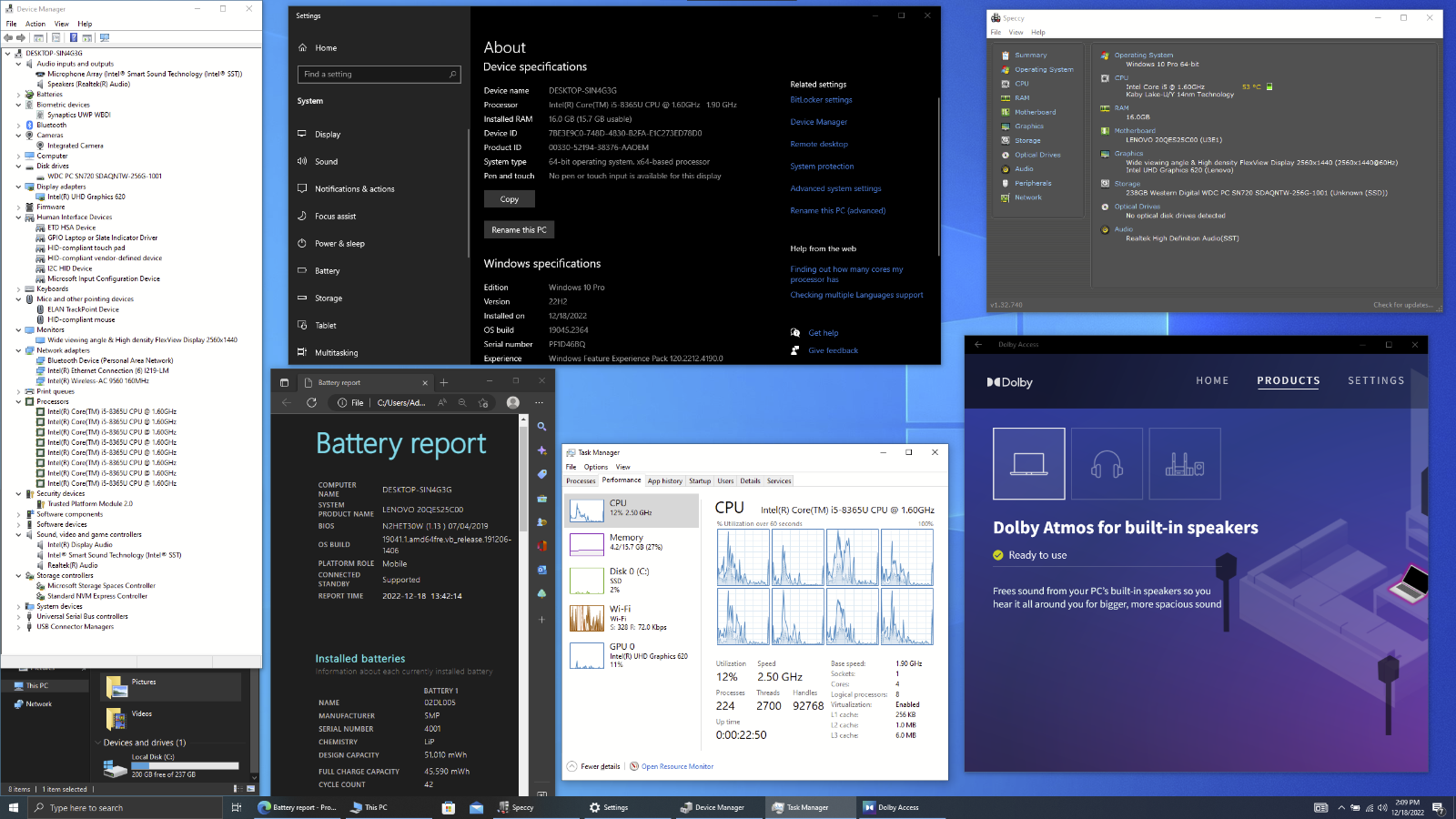Open Edge profile avatar icon

coord(513,402)
